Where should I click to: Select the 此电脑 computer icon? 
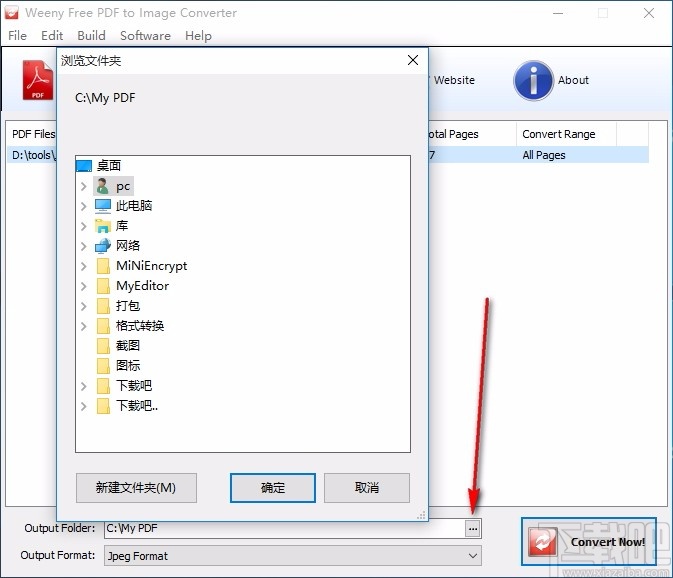(103, 206)
